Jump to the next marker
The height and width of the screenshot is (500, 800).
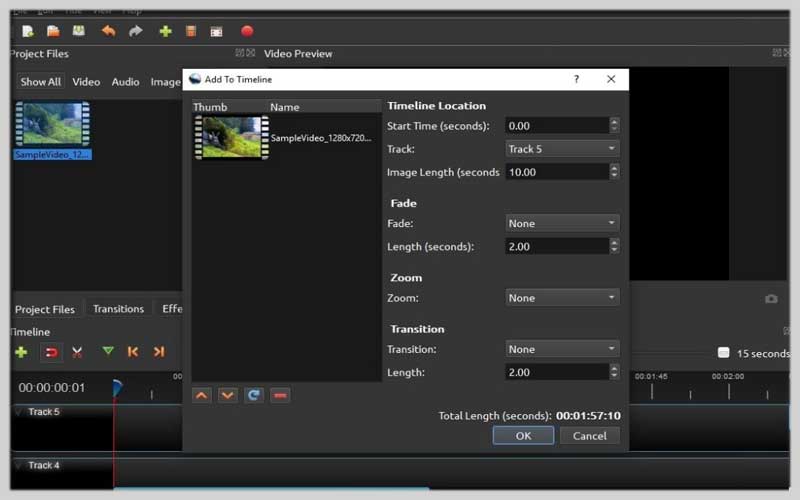pyautogui.click(x=159, y=352)
